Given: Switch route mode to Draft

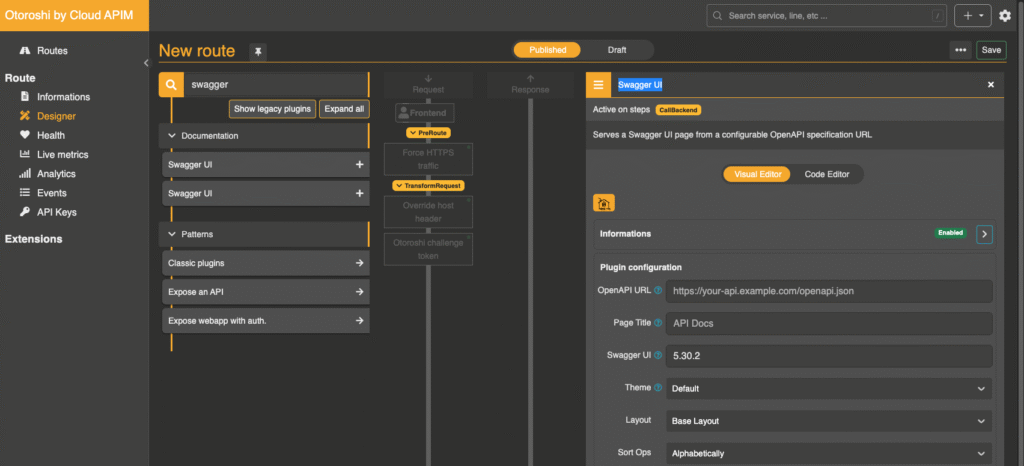Looking at the screenshot, I should pyautogui.click(x=617, y=50).
